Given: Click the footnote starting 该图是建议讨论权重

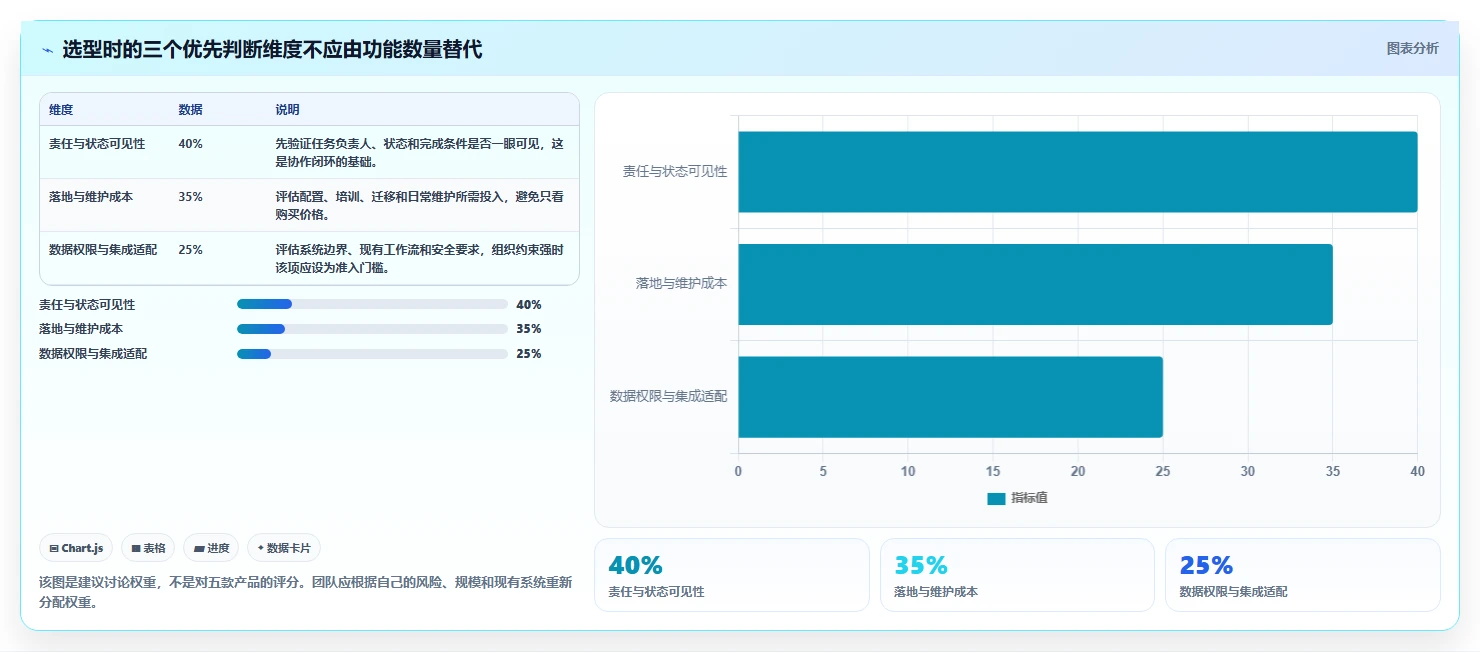Looking at the screenshot, I should pos(305,593).
